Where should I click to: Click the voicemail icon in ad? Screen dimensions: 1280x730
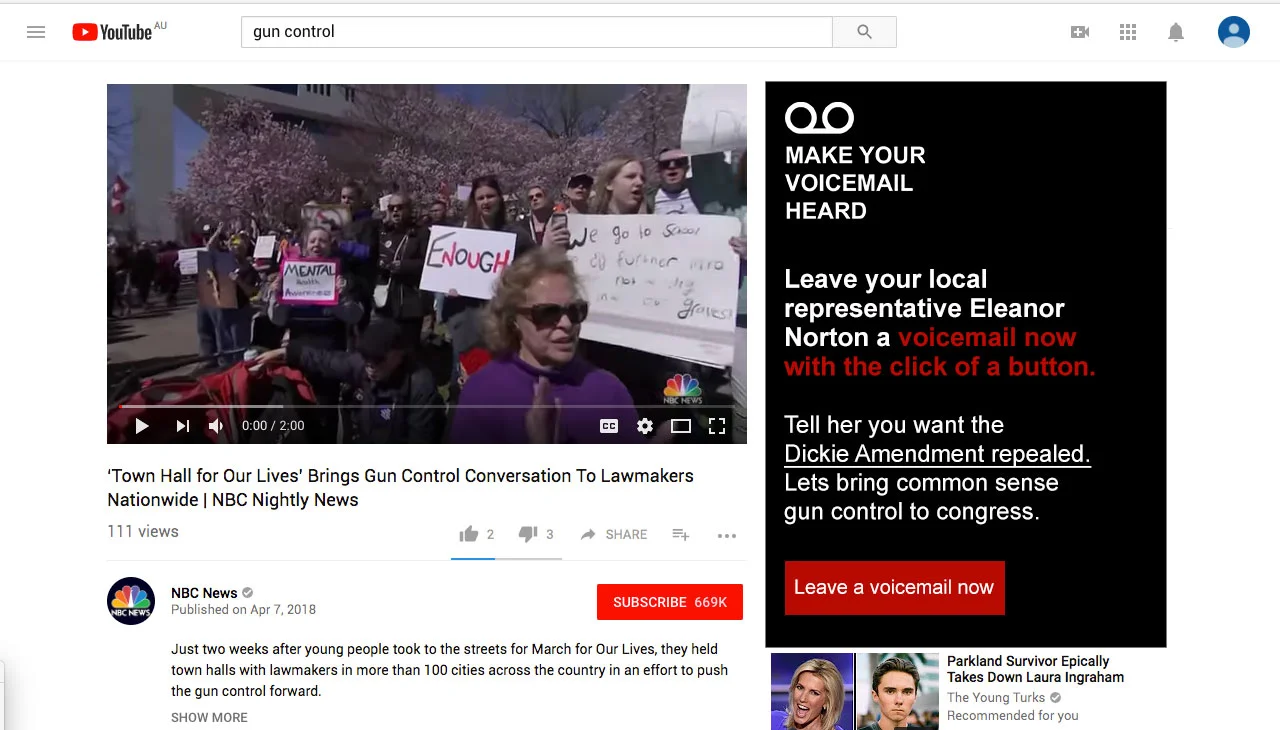tap(819, 118)
